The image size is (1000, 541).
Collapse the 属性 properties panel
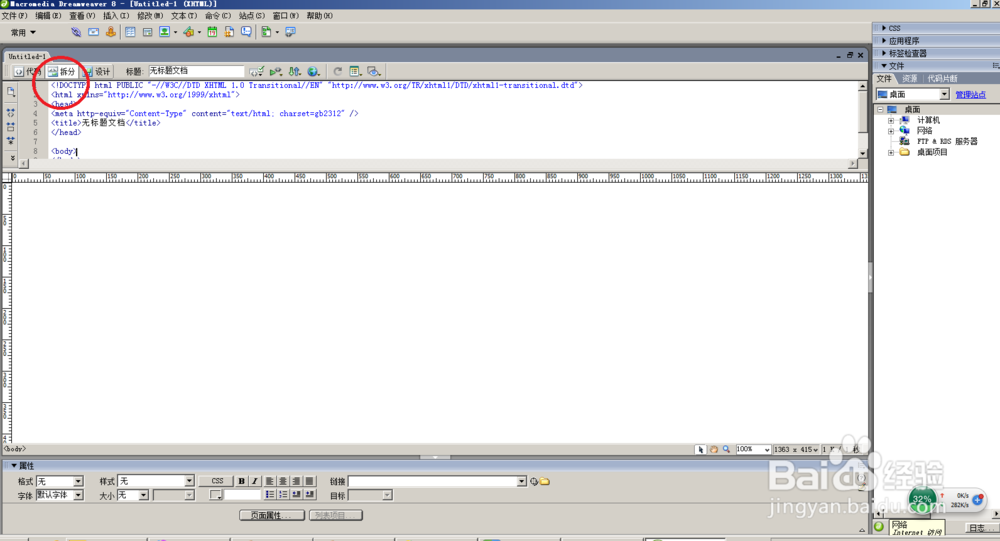pos(13,466)
